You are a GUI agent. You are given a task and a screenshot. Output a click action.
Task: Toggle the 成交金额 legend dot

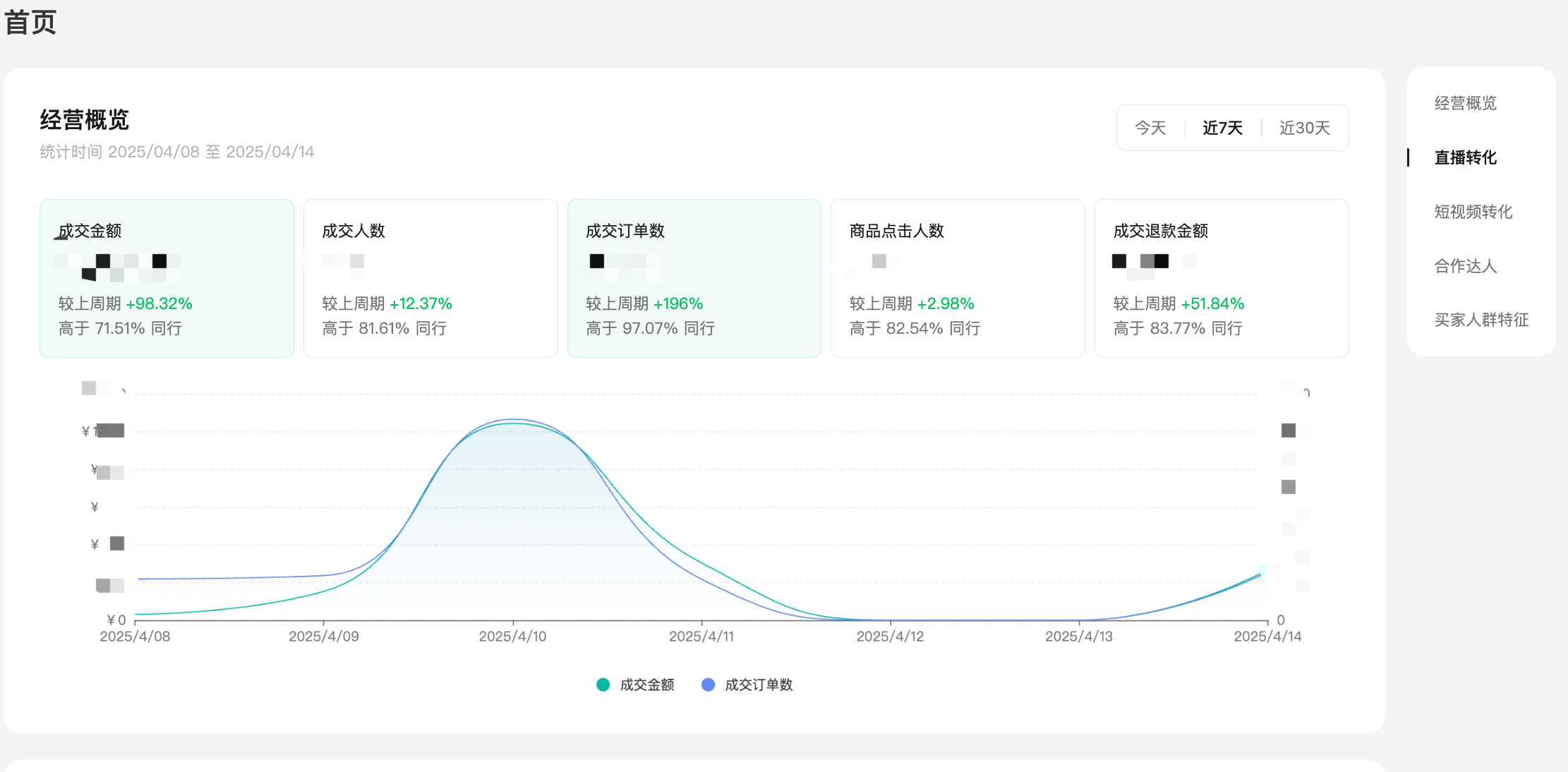coord(603,684)
